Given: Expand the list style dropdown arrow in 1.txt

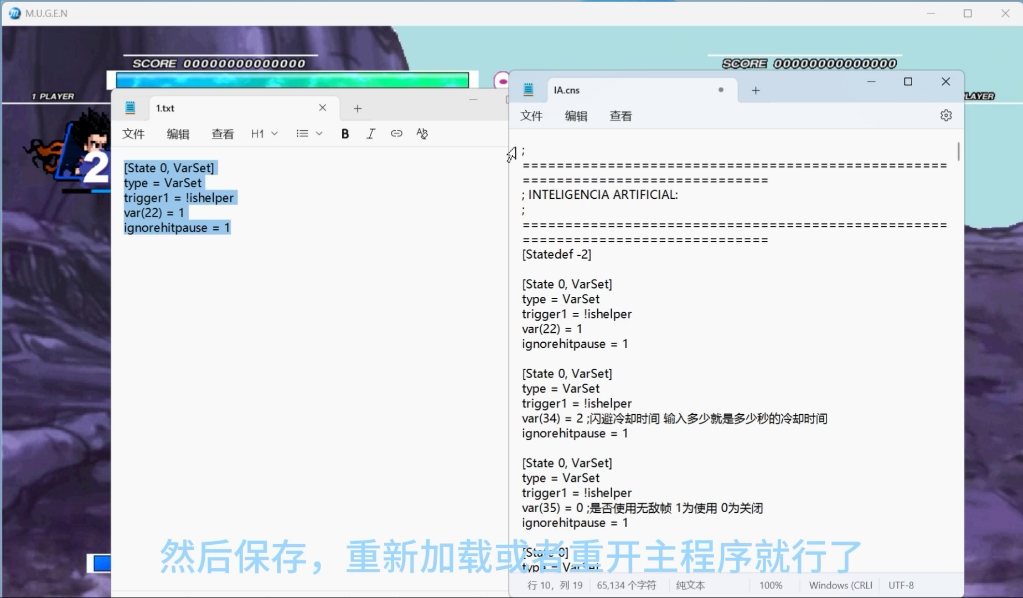Looking at the screenshot, I should (319, 134).
